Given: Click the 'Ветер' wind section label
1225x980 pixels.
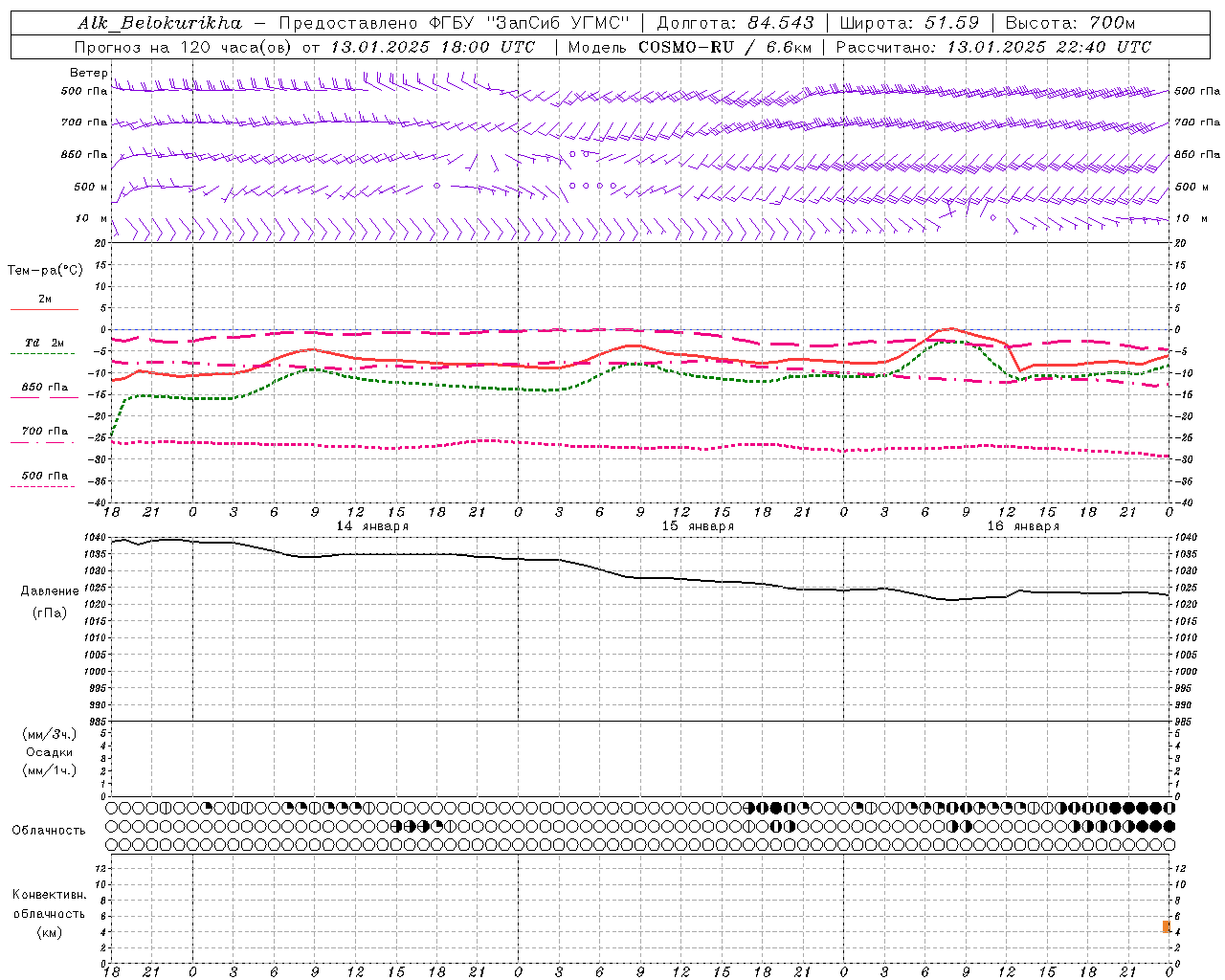Looking at the screenshot, I should (88, 73).
